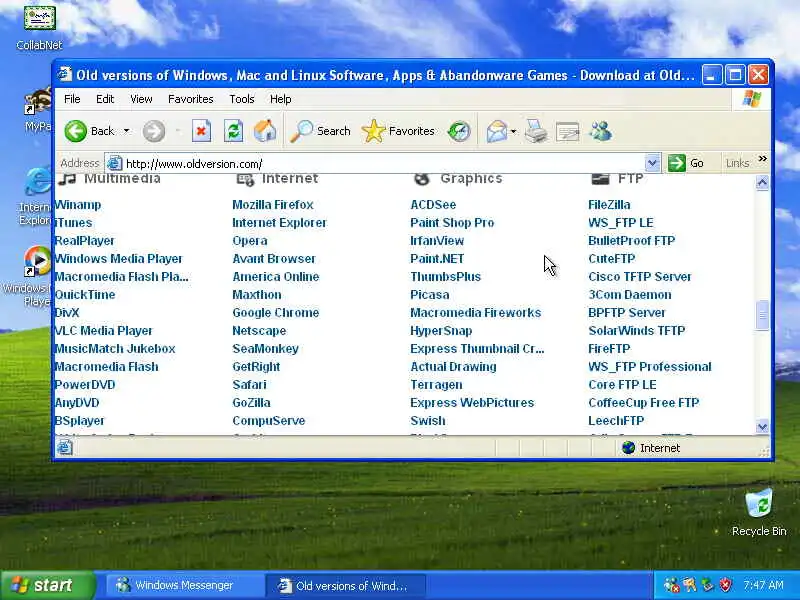800x600 pixels.
Task: Click the Opera link
Action: 249,241
